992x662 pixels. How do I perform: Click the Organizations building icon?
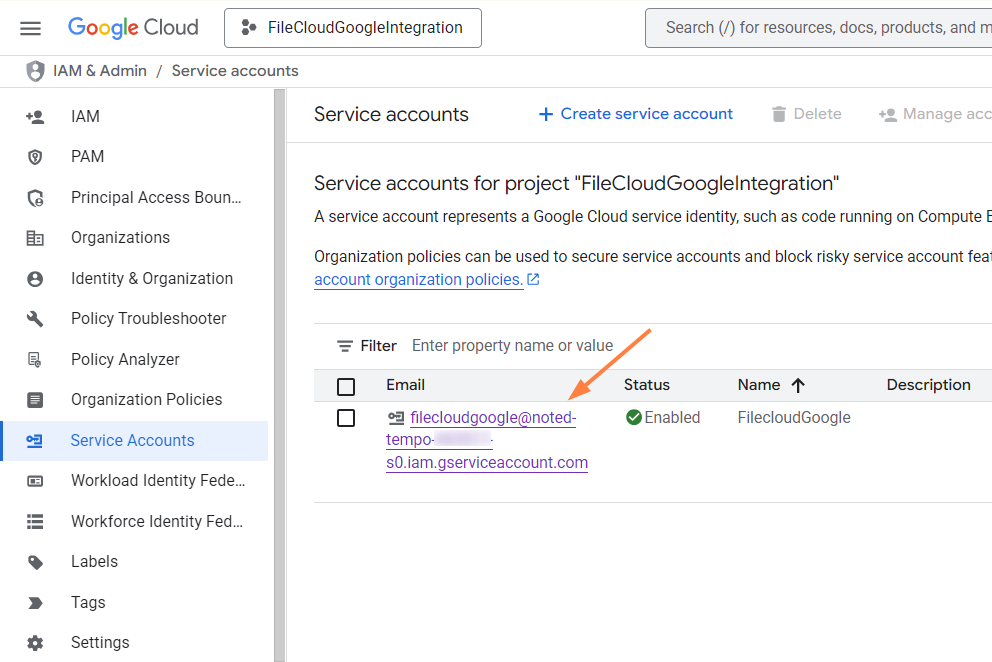pyautogui.click(x=35, y=238)
